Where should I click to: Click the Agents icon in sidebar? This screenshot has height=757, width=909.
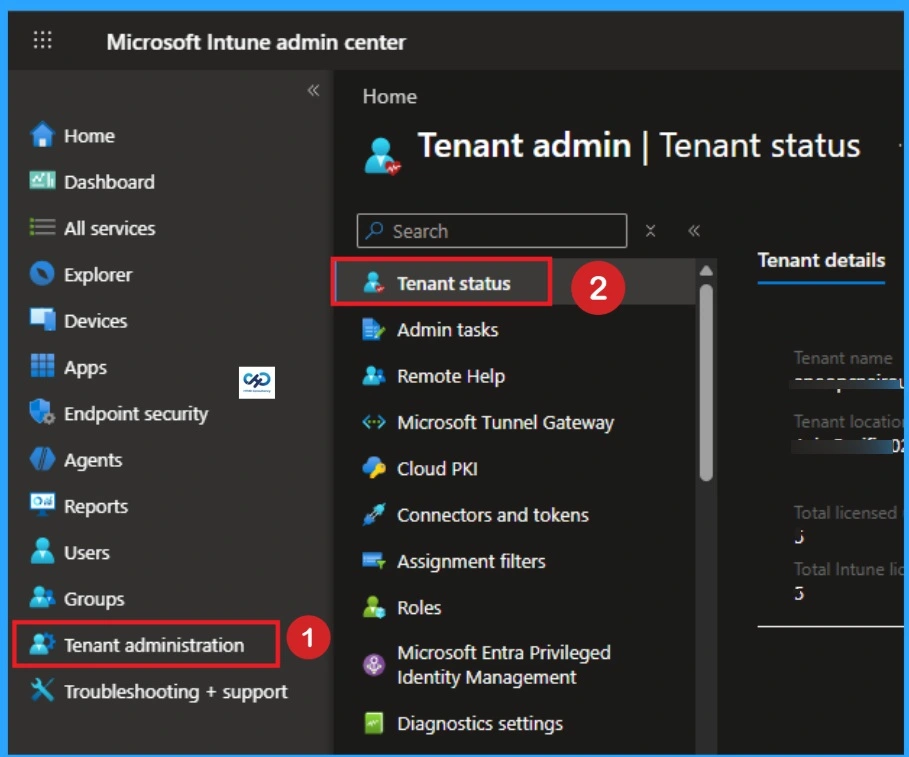(x=42, y=458)
